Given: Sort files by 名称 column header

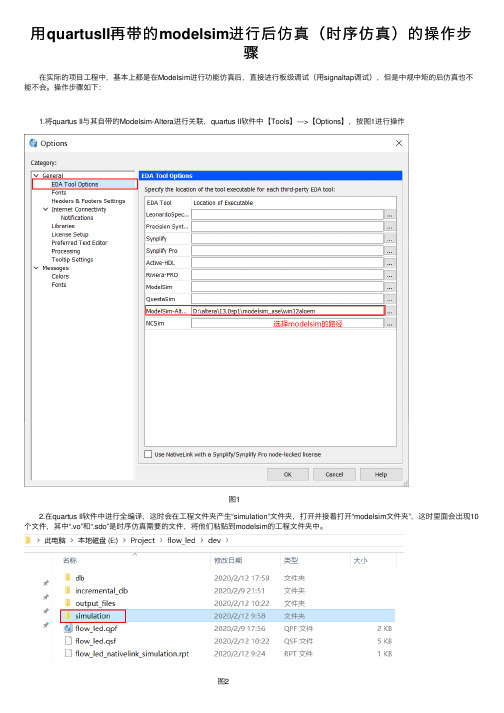Looking at the screenshot, I should pos(70,561).
